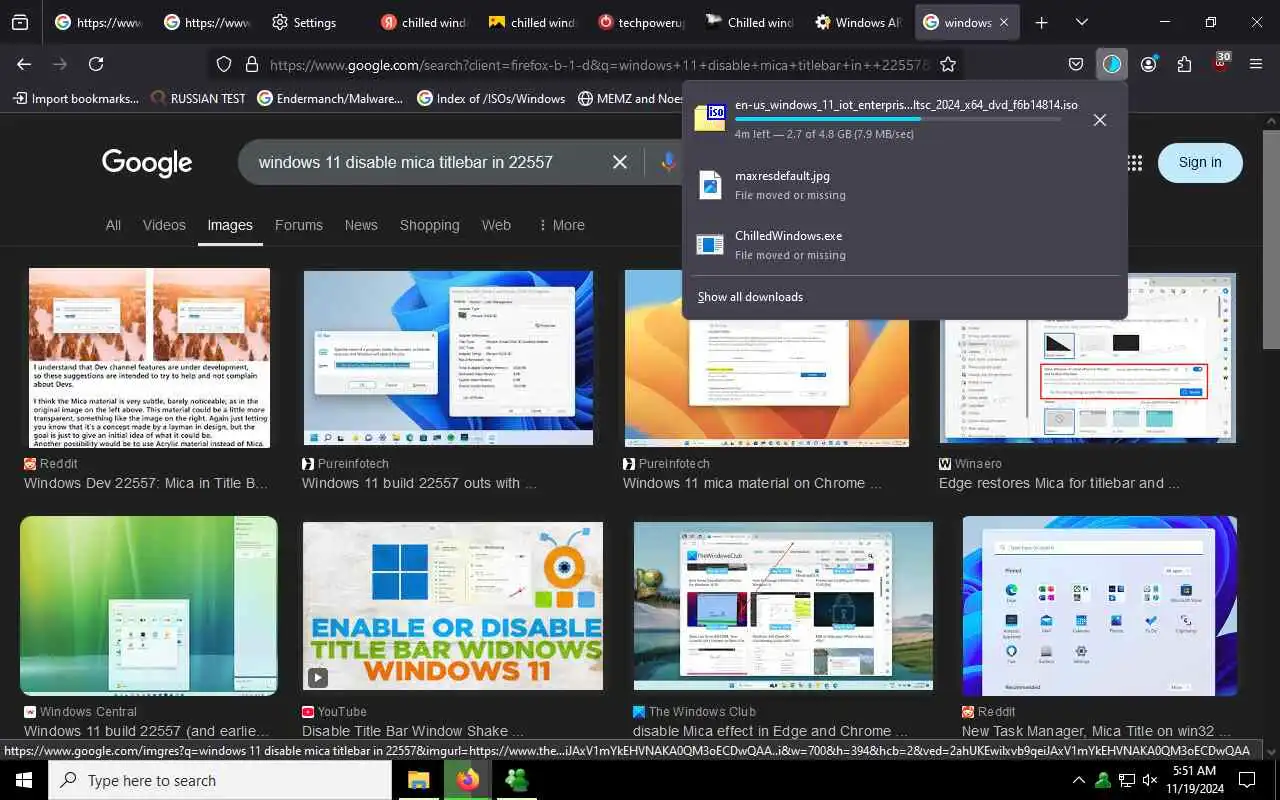The height and width of the screenshot is (800, 1280).
Task: Toggle the downloads panel button
Action: [1112, 64]
